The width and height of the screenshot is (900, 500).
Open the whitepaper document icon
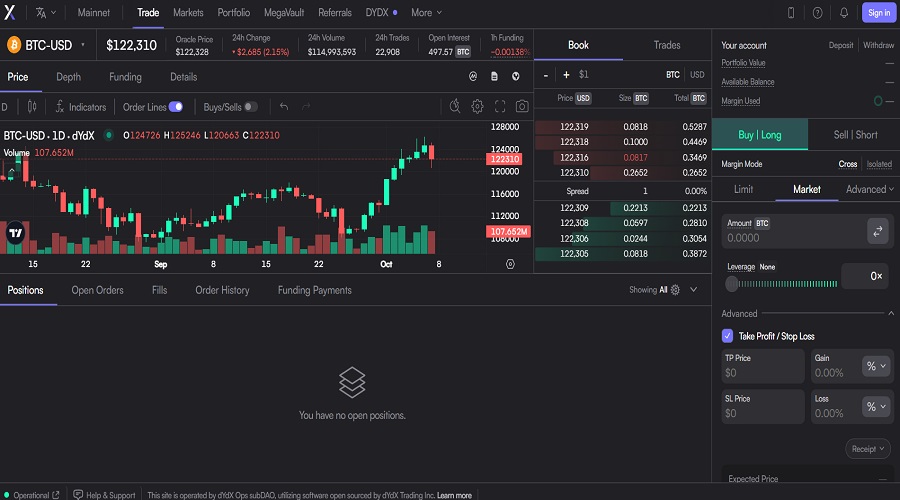(x=494, y=76)
